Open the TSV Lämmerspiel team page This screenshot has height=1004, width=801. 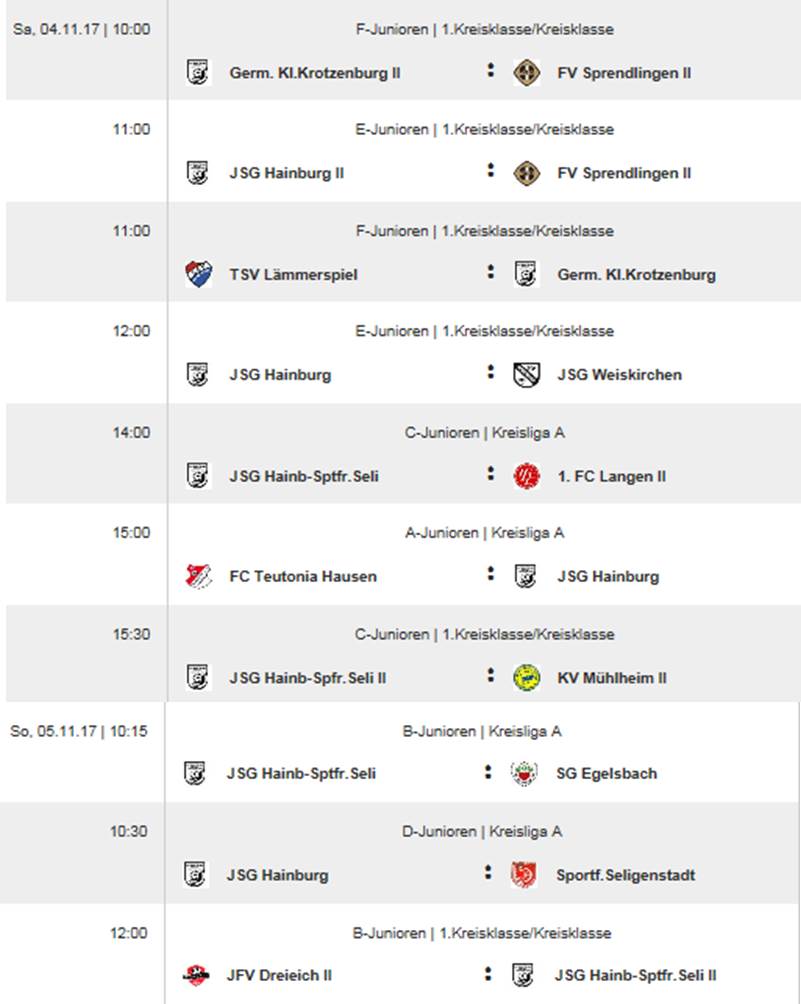(293, 275)
